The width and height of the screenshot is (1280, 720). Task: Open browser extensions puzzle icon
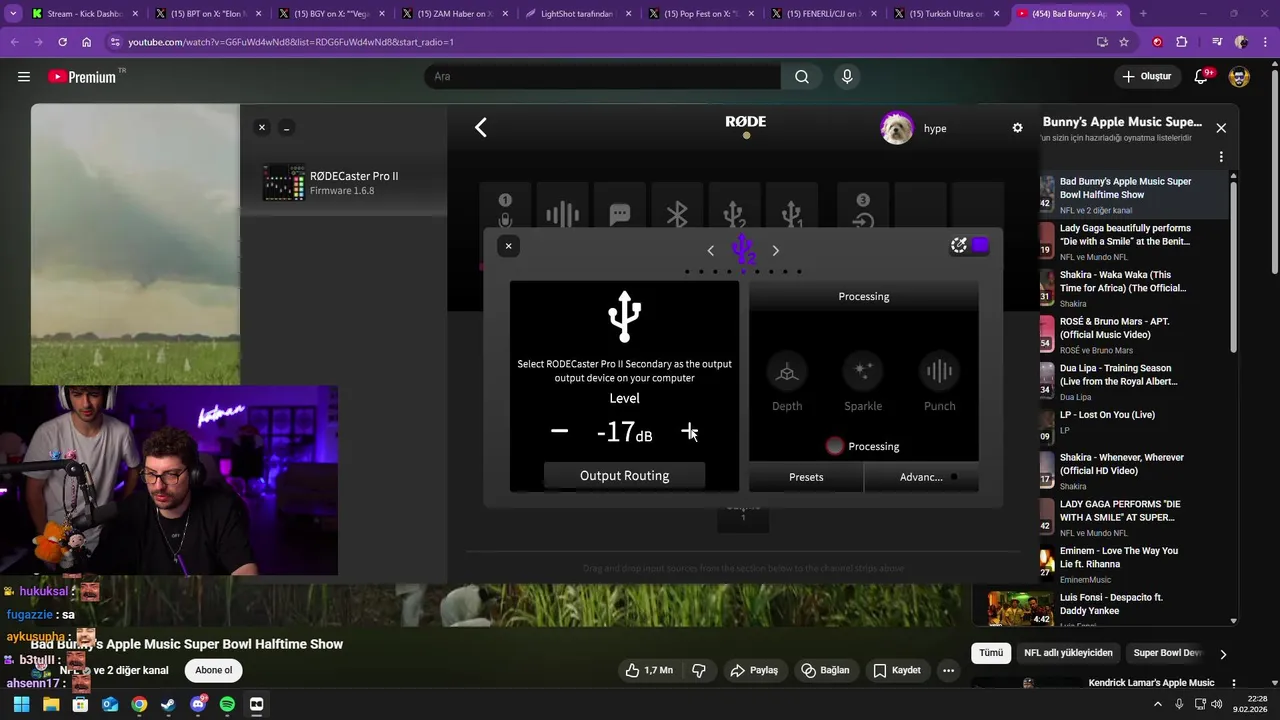coord(1182,42)
